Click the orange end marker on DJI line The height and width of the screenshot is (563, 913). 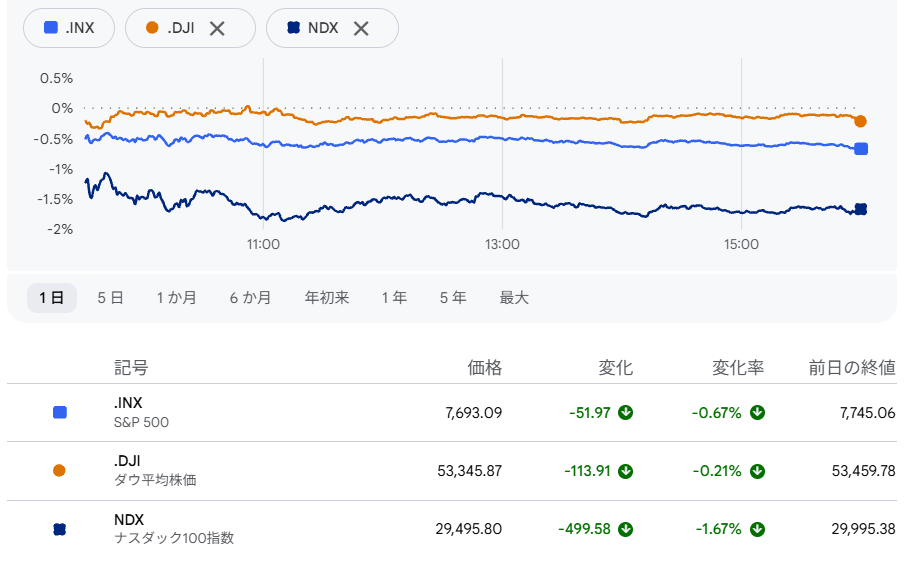click(x=861, y=121)
